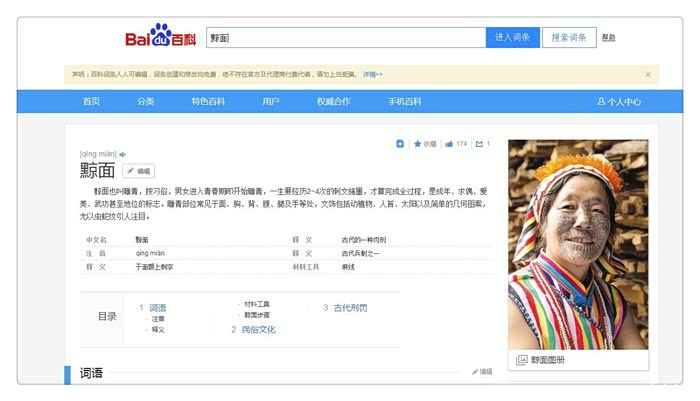Click the 目录 contents label
Image resolution: width=700 pixels, height=401 pixels.
[x=107, y=317]
